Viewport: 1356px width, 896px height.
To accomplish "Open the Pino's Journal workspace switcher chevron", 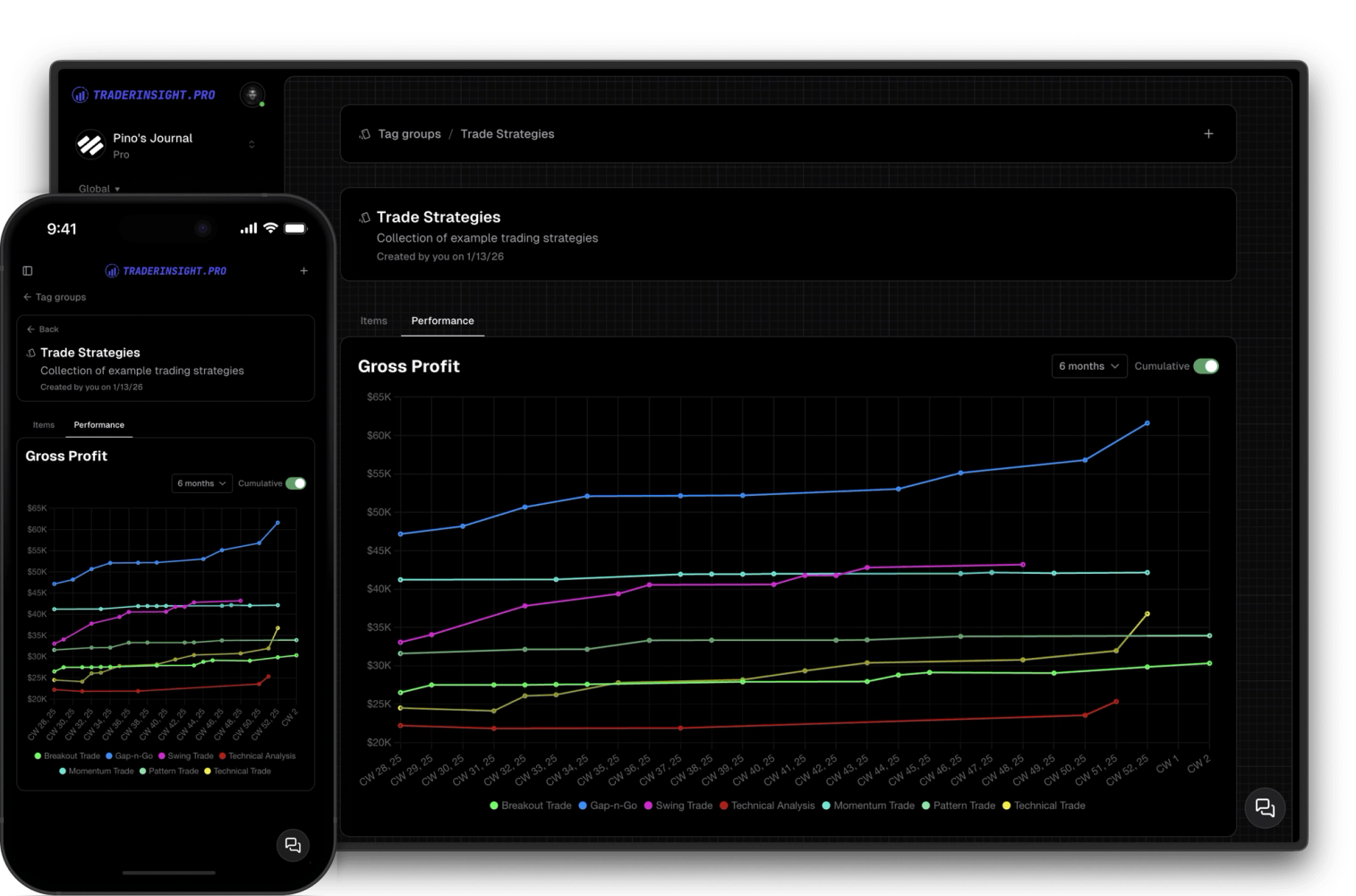I will point(252,144).
